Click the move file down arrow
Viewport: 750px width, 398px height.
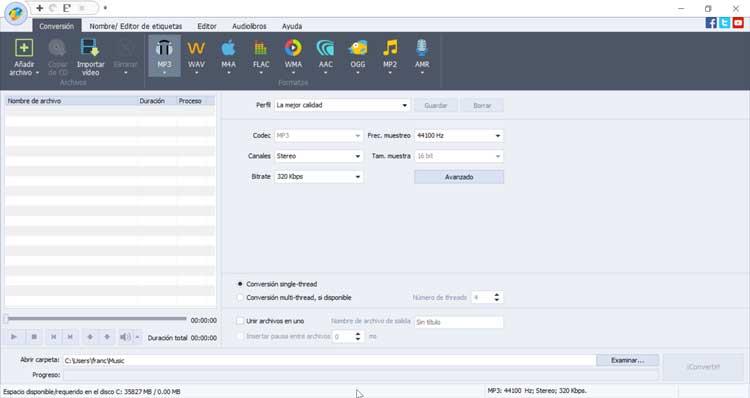(107, 337)
